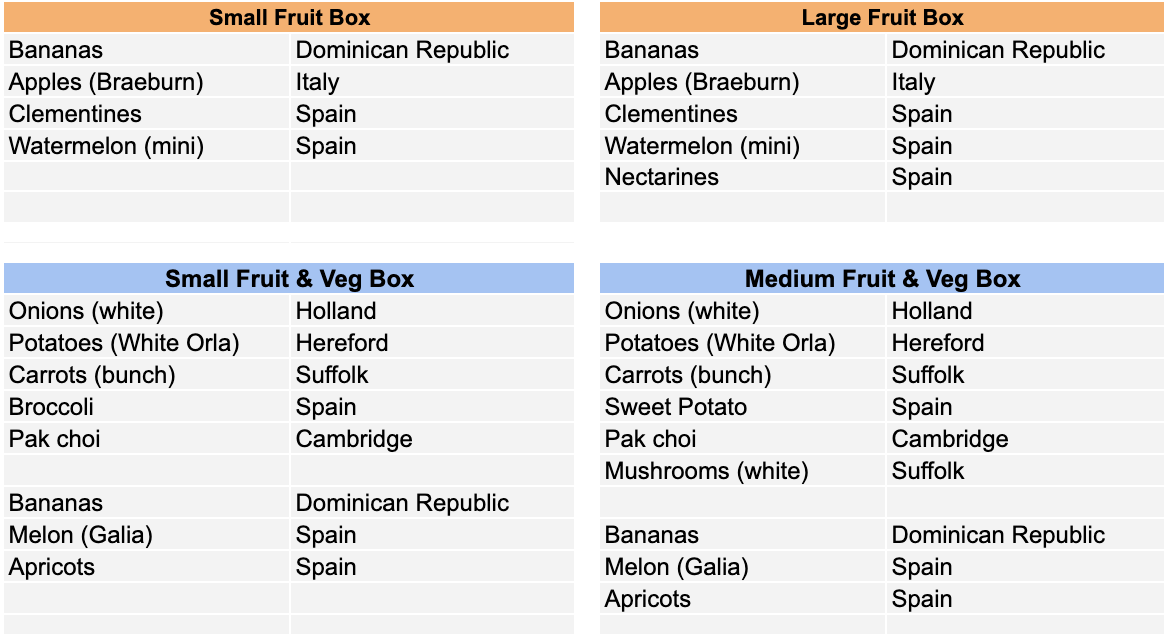
Task: Click the Medium Fruit & Veg Box header
Action: click(x=882, y=278)
